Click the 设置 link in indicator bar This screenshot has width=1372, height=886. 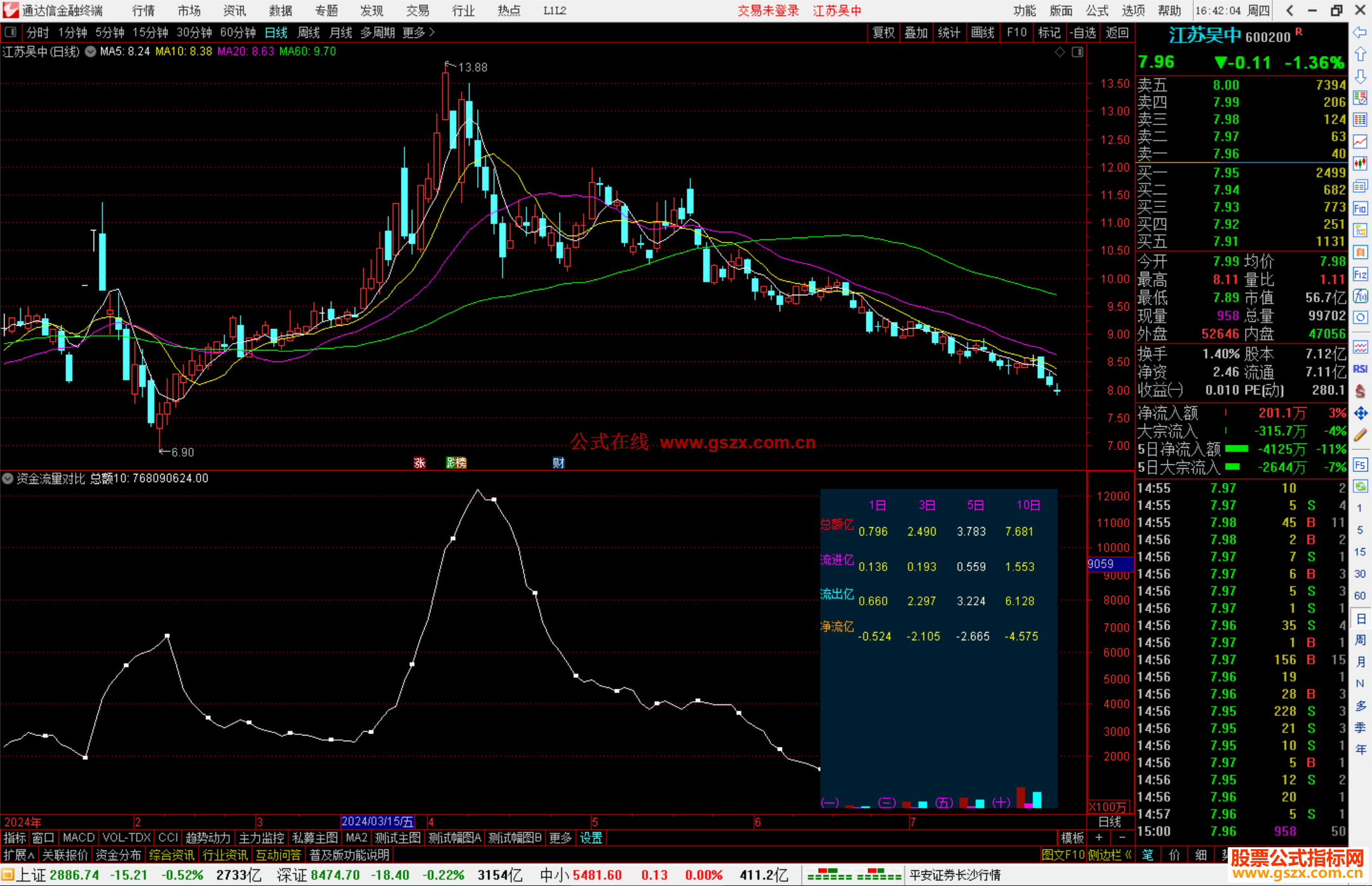pos(591,838)
